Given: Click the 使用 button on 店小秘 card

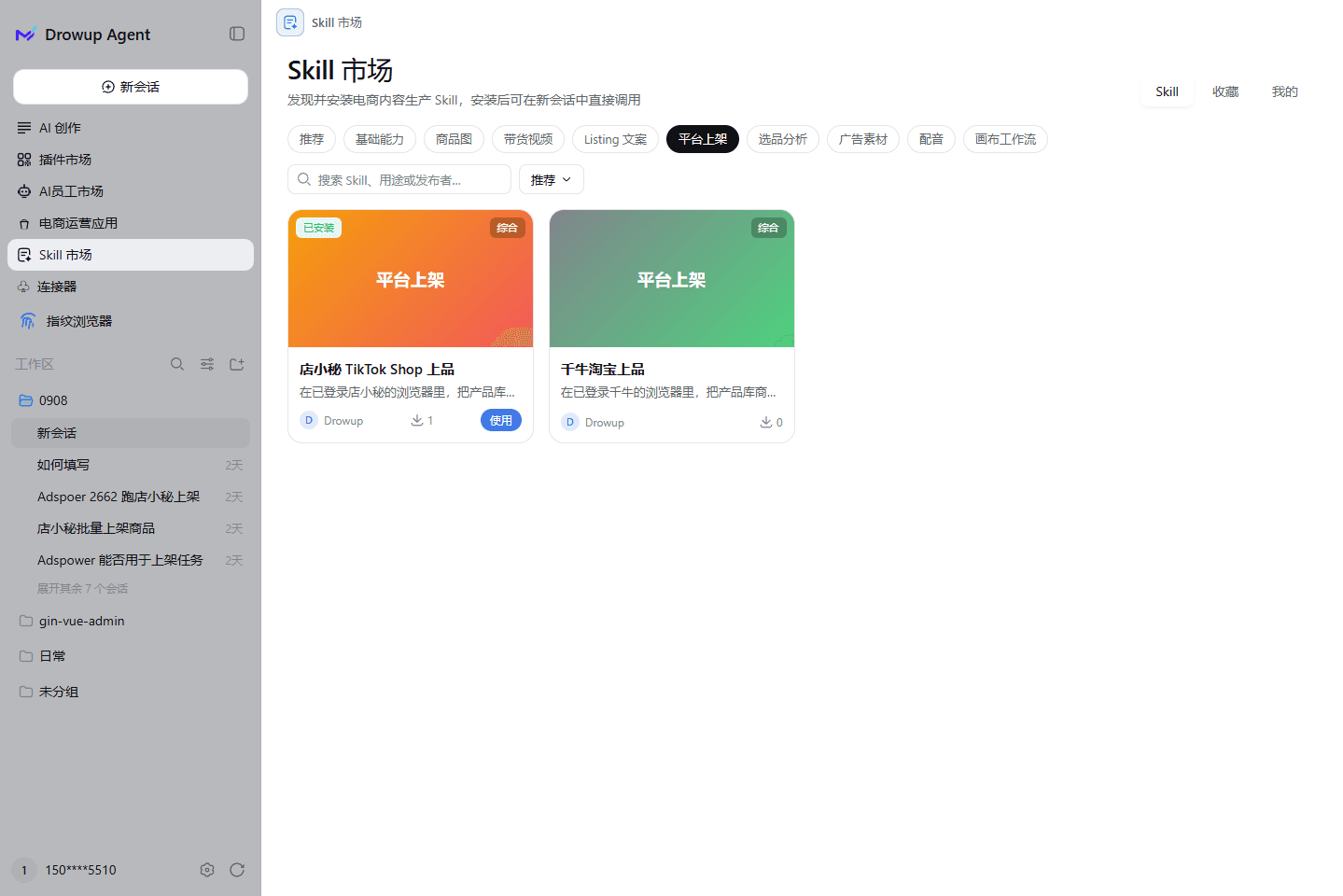Looking at the screenshot, I should tap(501, 420).
